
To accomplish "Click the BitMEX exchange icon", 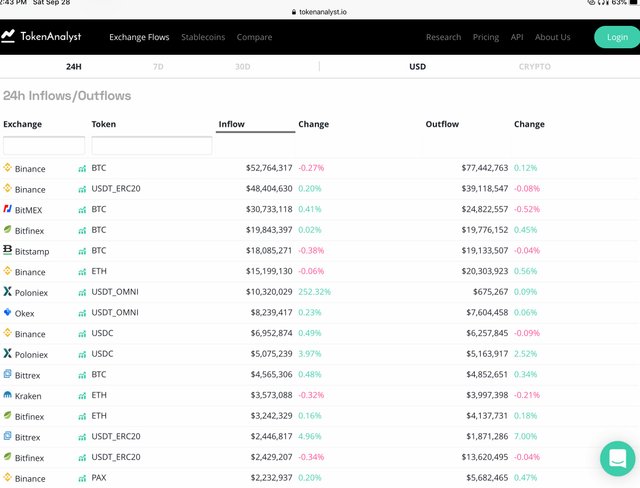I will (8, 210).
